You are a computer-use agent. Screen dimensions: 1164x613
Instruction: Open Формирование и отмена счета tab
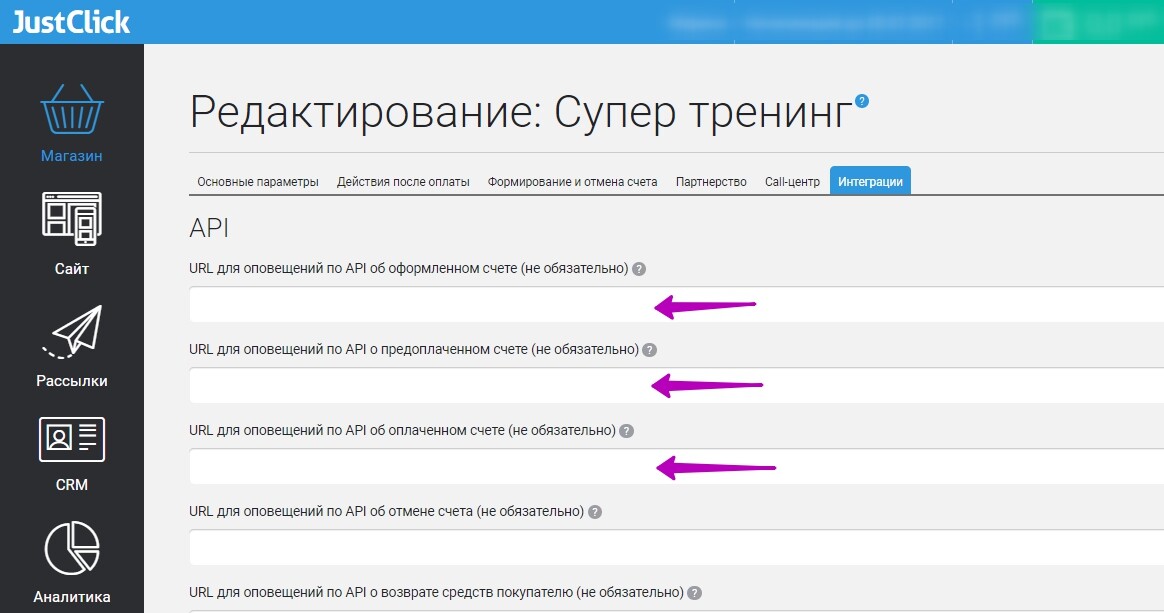click(572, 181)
